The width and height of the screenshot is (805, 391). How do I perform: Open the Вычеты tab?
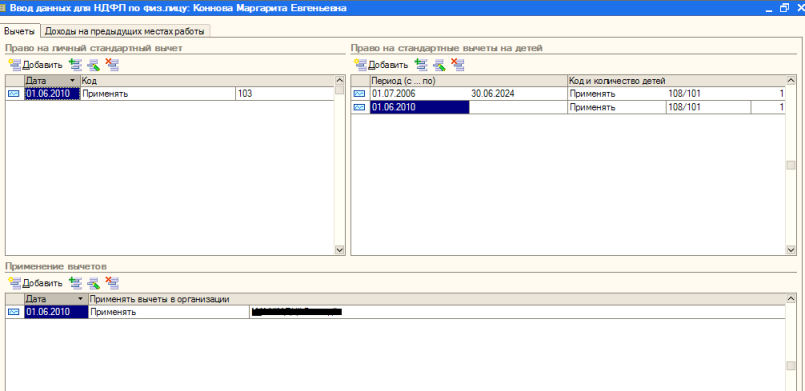pyautogui.click(x=20, y=31)
